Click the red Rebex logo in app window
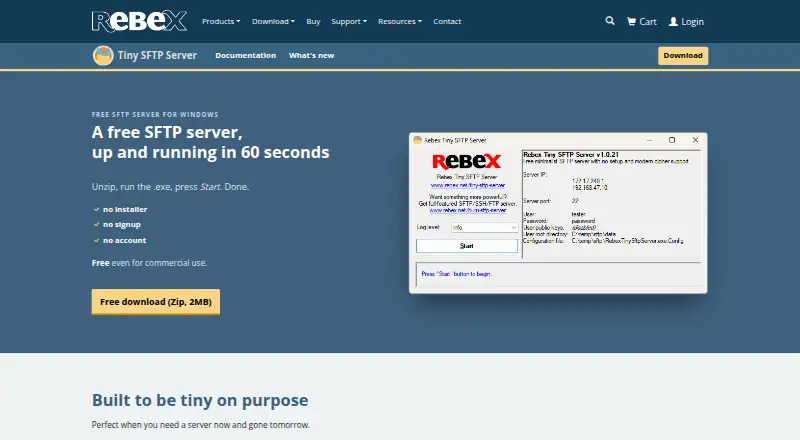This screenshot has width=800, height=440. click(466, 161)
